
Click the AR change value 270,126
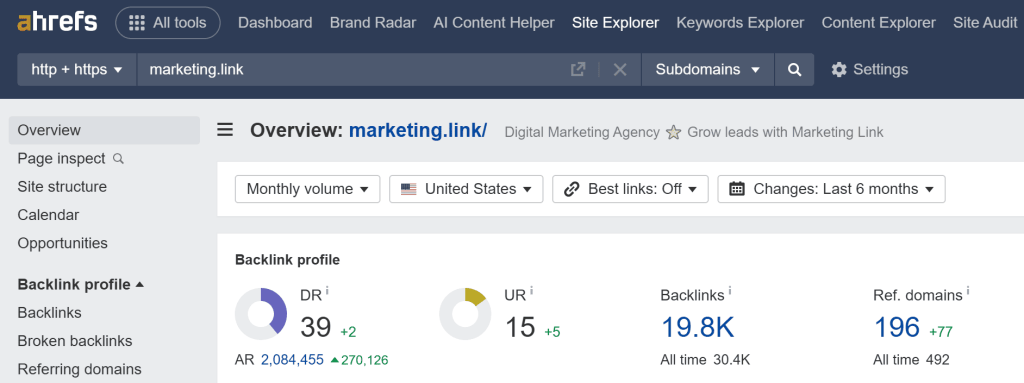[359, 359]
